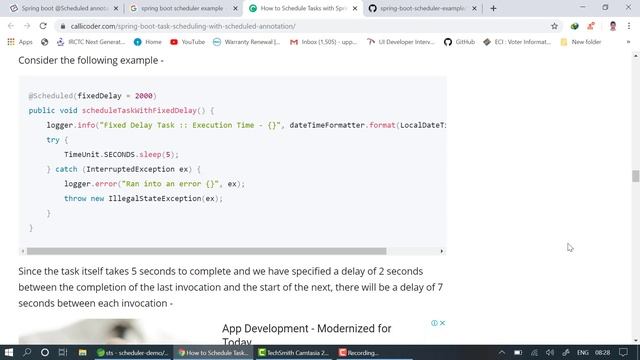
Task: Show hidden system tray icons
Action: (502, 352)
